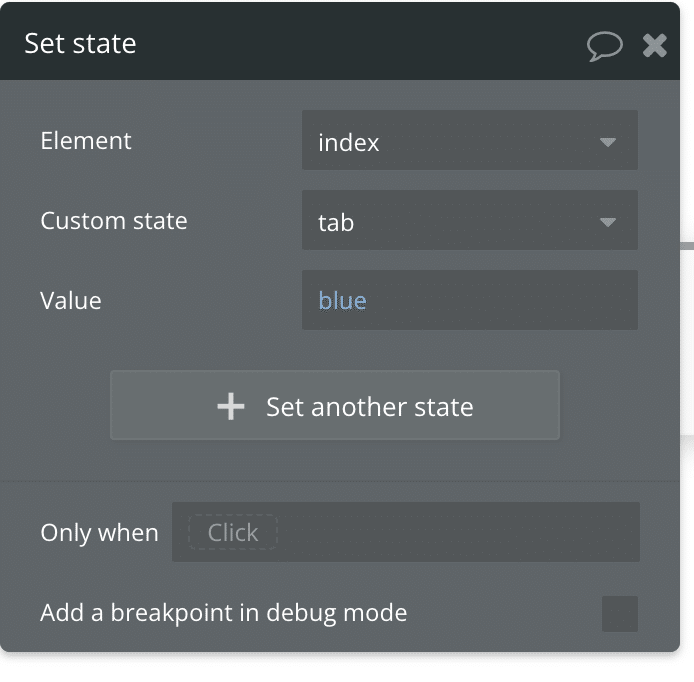The image size is (694, 682).
Task: Click empty area of Only when field
Action: click(x=456, y=532)
